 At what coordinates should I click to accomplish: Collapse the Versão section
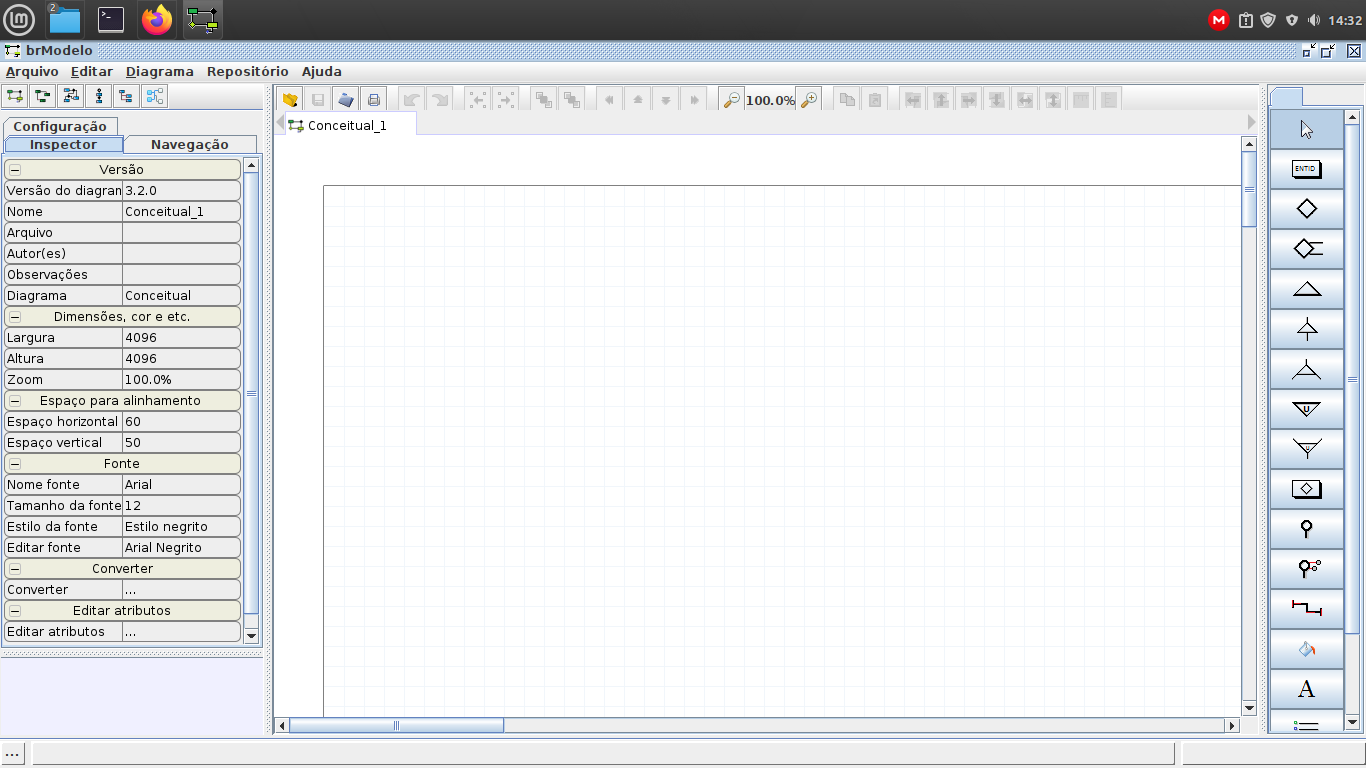15,170
